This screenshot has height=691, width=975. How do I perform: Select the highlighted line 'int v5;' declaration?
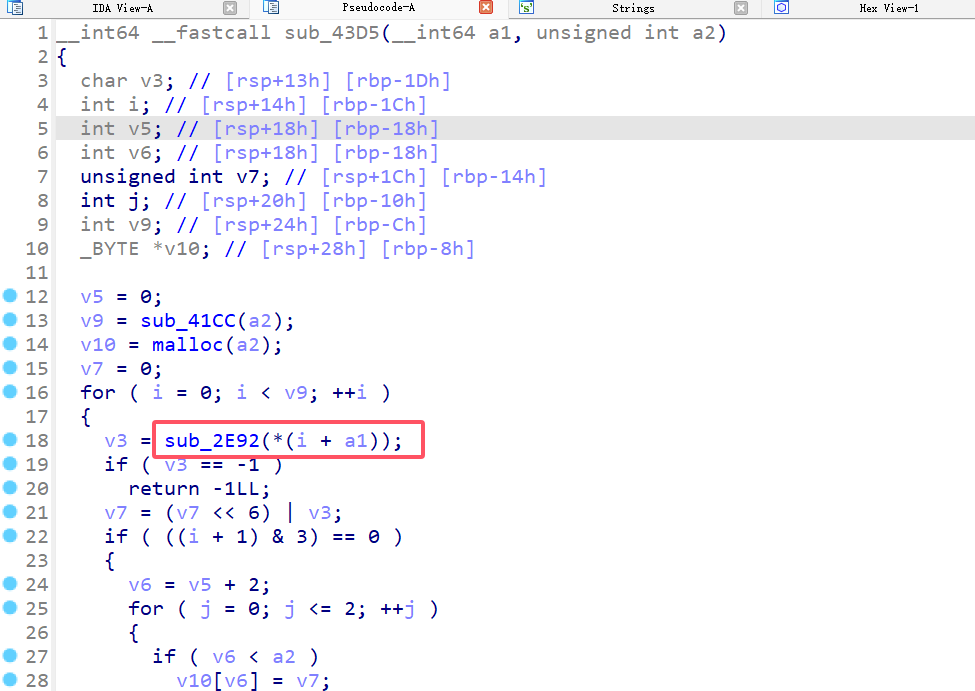(x=121, y=129)
